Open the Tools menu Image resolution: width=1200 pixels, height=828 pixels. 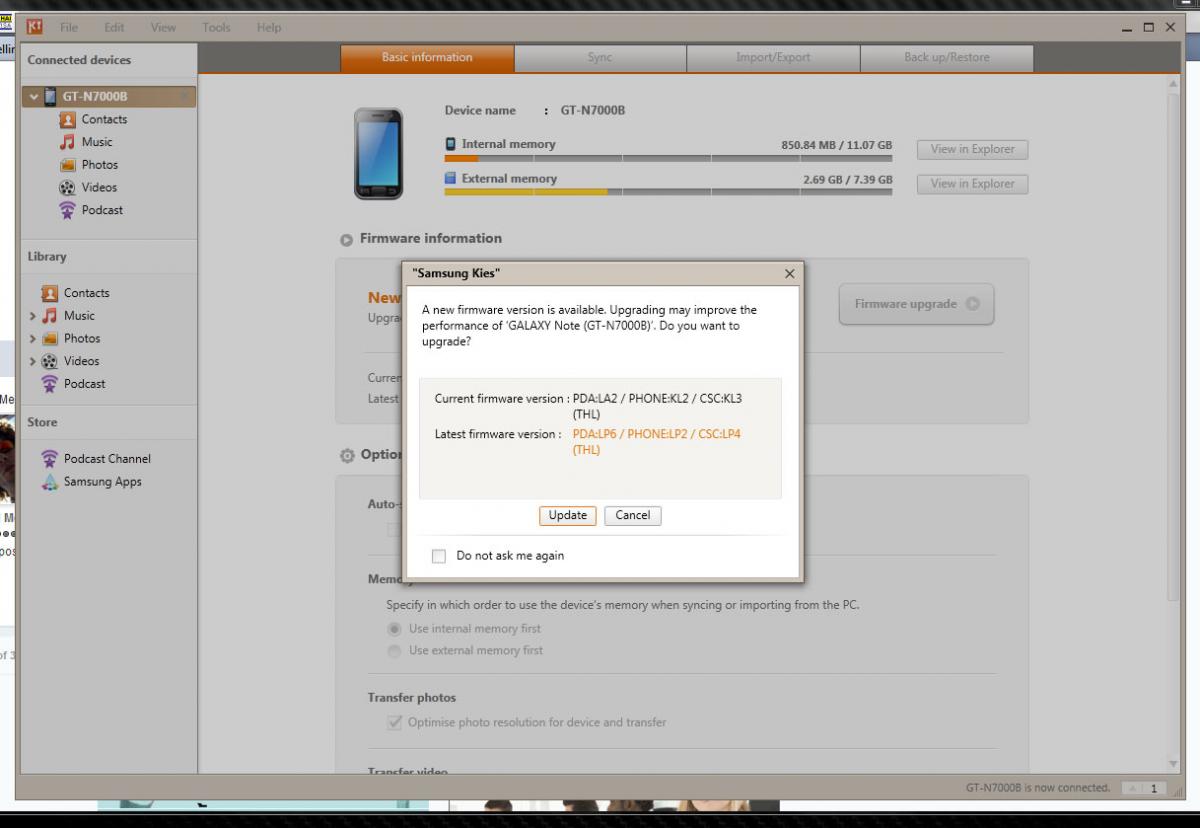[x=216, y=27]
